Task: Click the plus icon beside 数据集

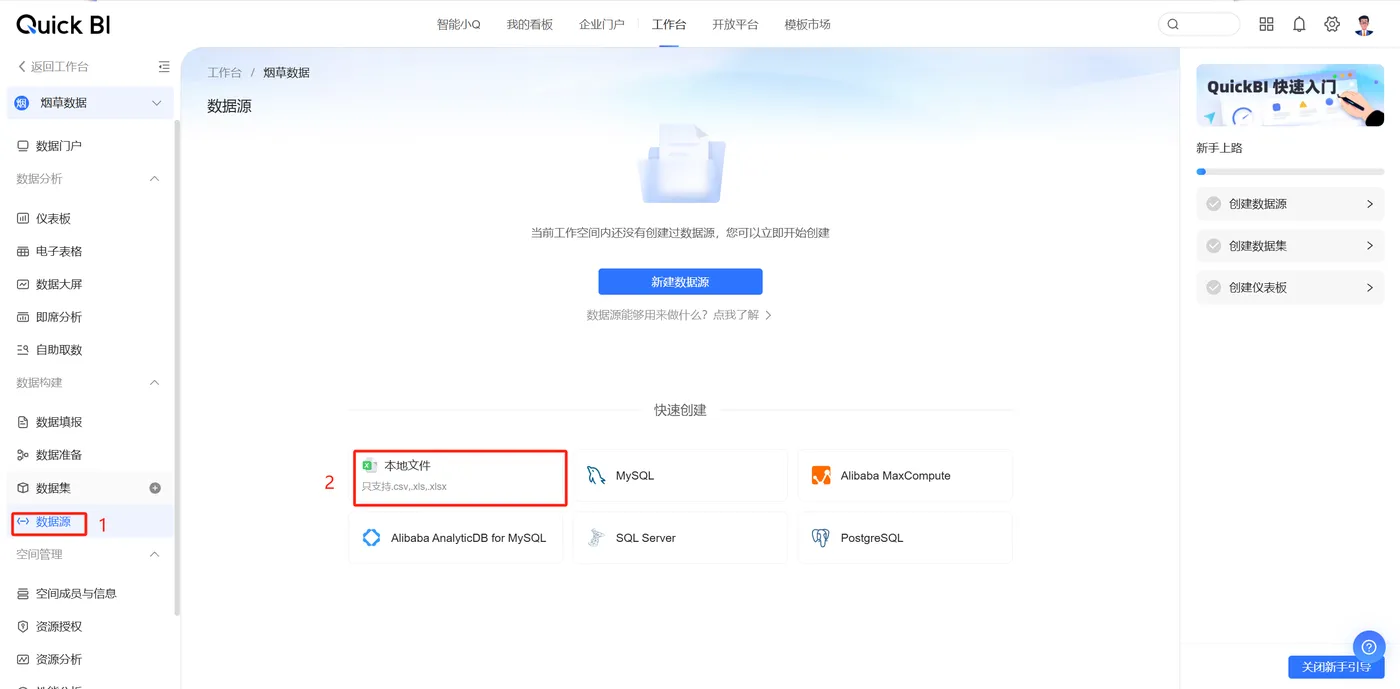Action: [155, 488]
